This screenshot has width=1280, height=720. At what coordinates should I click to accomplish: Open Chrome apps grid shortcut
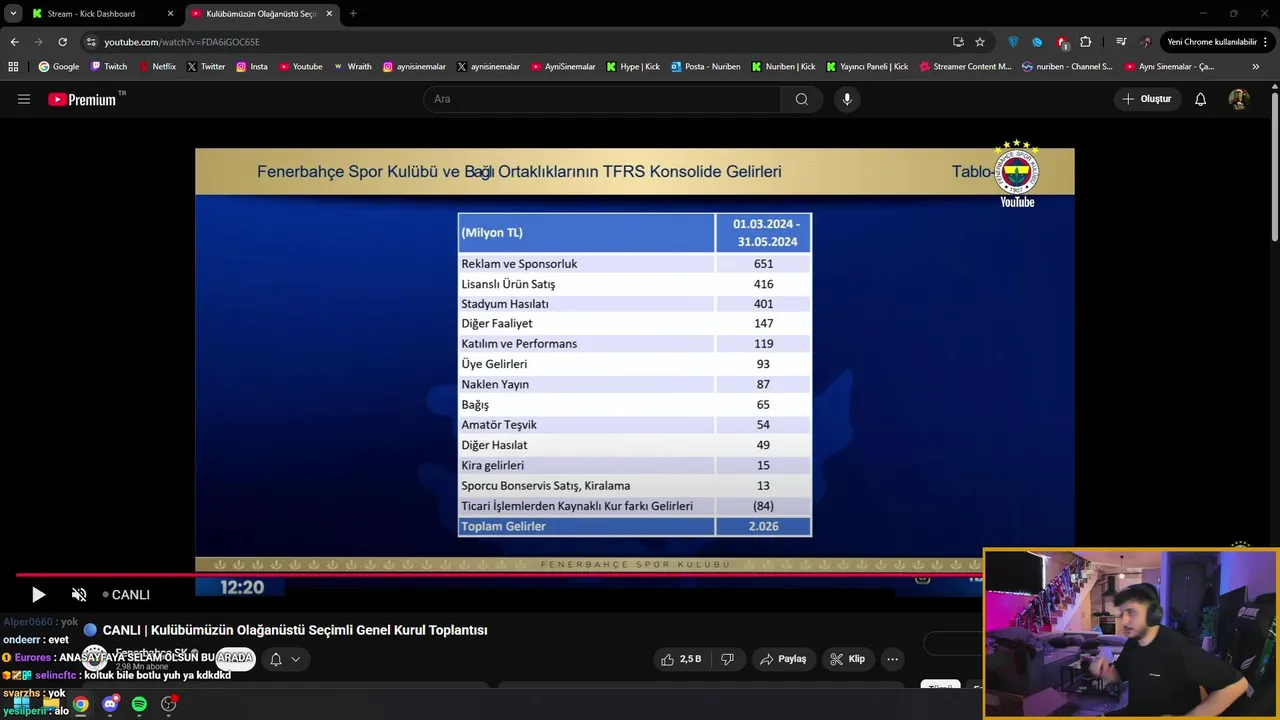[x=13, y=67]
